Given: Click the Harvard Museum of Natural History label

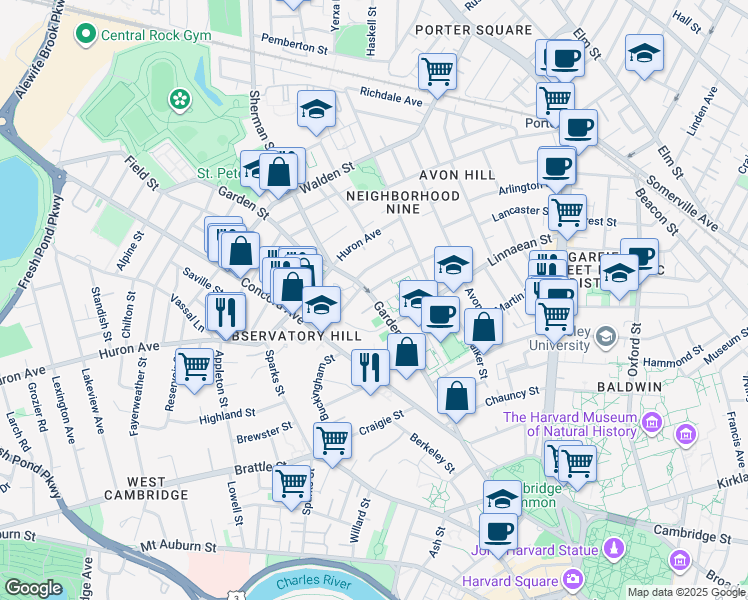Looking at the screenshot, I should coord(570,424).
